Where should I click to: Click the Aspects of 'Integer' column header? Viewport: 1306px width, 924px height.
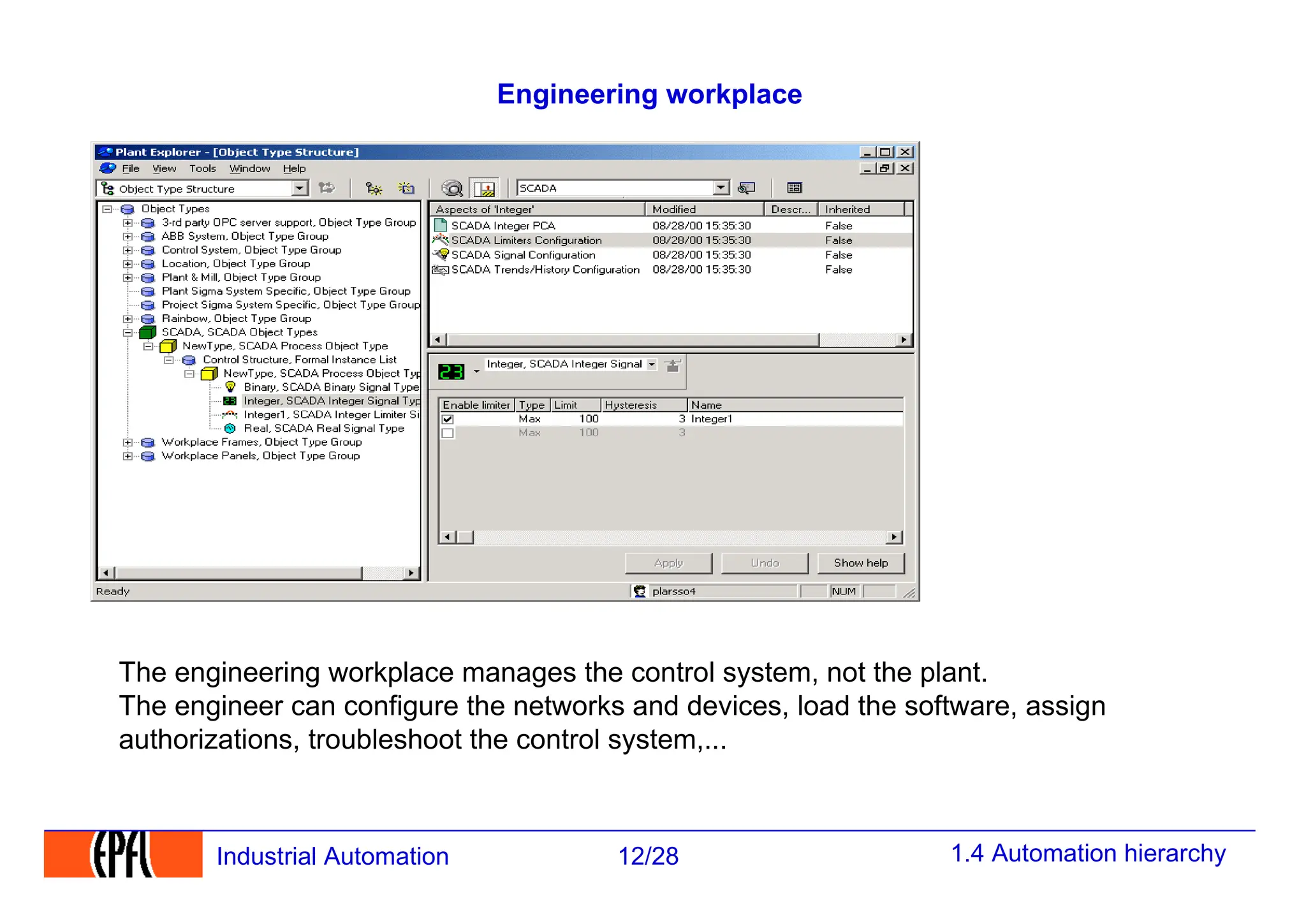point(538,209)
